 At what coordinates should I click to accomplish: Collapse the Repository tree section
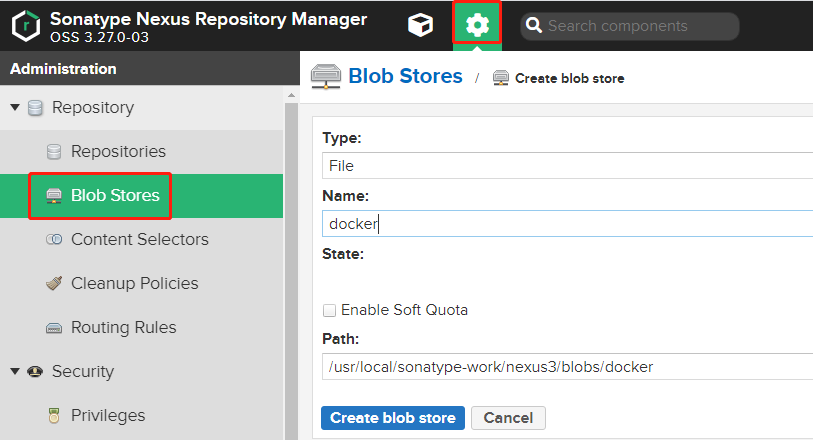click(15, 108)
